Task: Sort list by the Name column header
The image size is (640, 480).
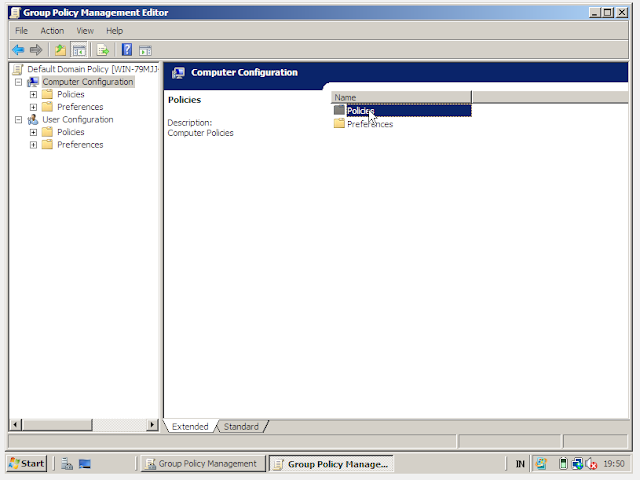Action: pos(401,97)
